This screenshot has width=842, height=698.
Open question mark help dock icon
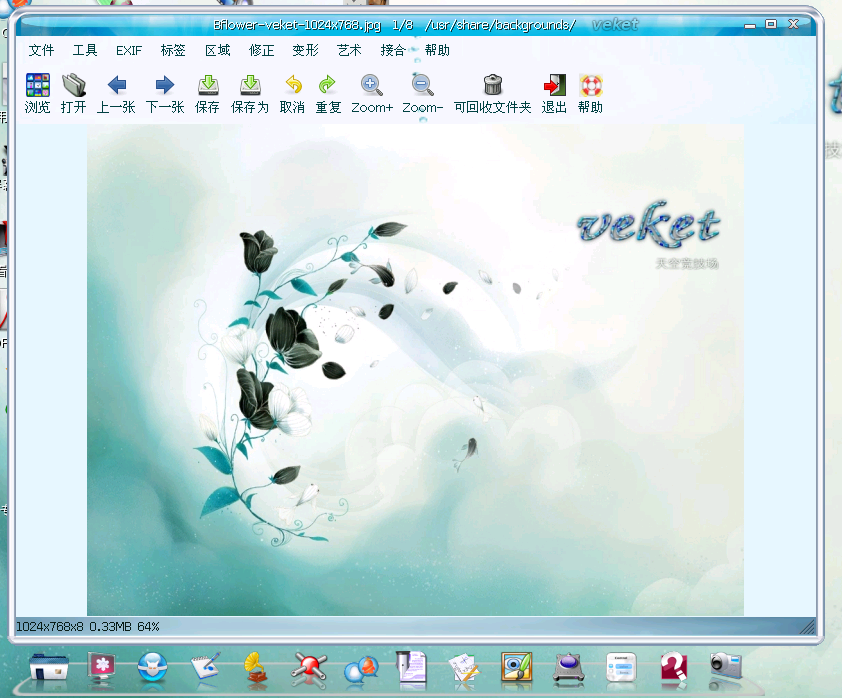click(673, 667)
